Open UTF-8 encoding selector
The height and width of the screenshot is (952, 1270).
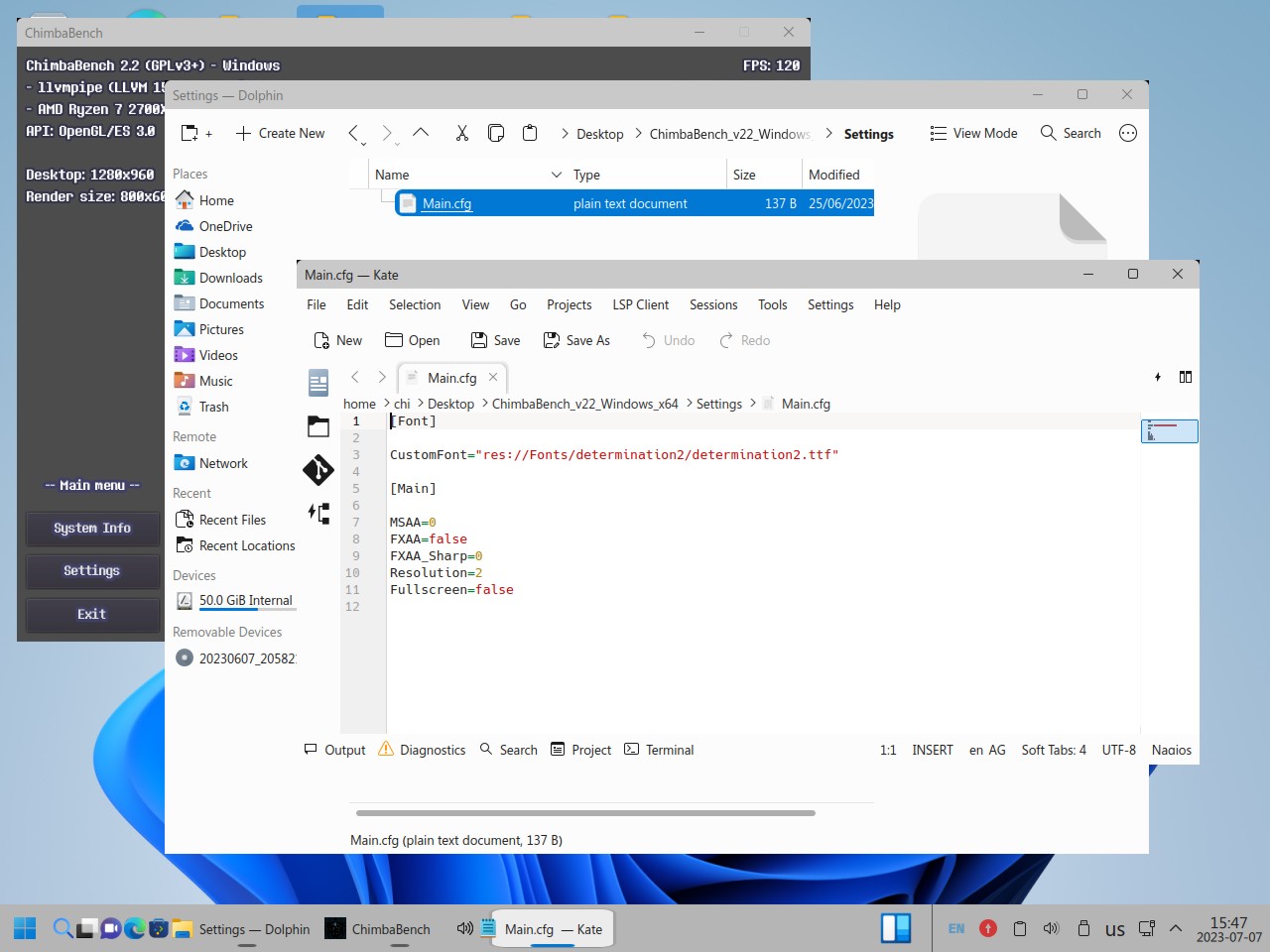pos(1119,750)
